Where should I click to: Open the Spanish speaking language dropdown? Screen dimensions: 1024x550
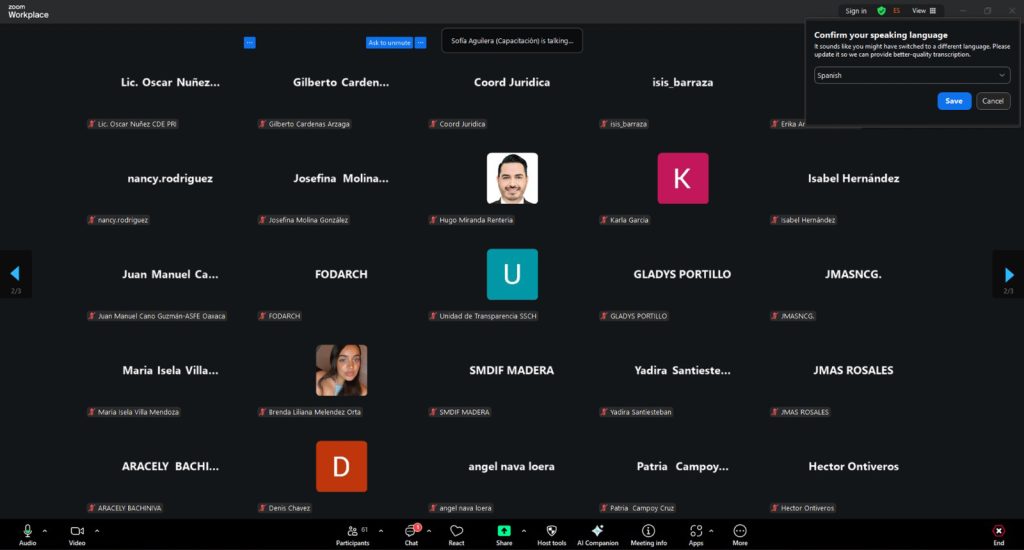[x=911, y=75]
